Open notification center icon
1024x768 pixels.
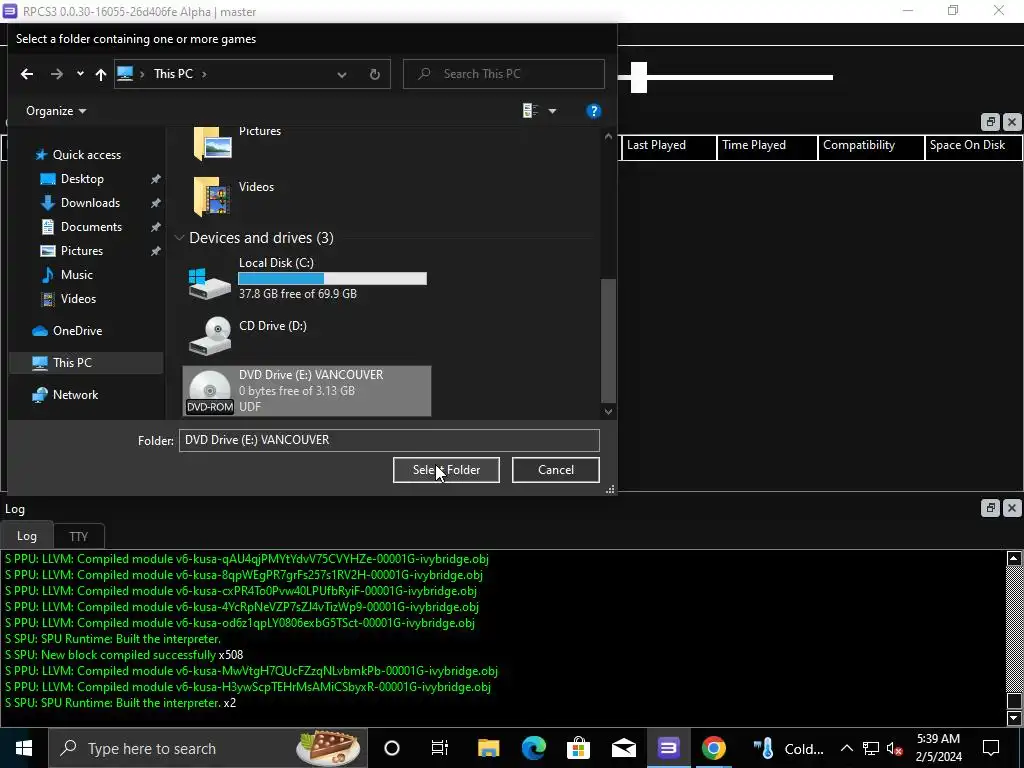point(991,748)
